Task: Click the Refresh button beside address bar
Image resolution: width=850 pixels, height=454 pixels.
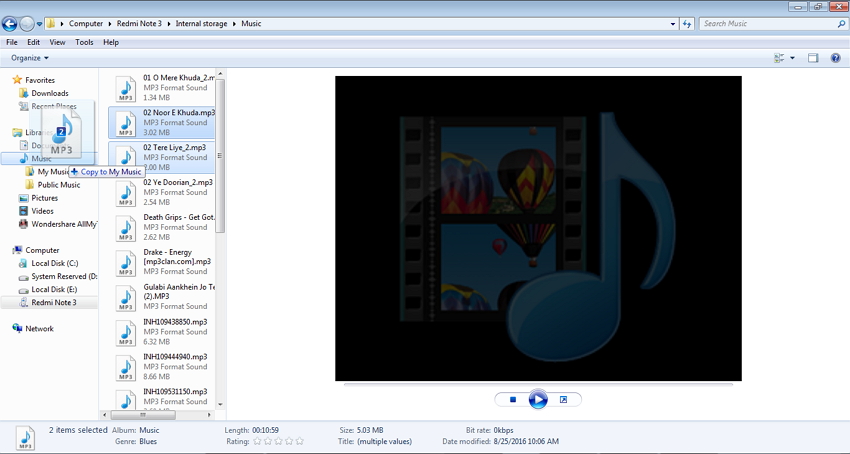Action: coord(687,24)
